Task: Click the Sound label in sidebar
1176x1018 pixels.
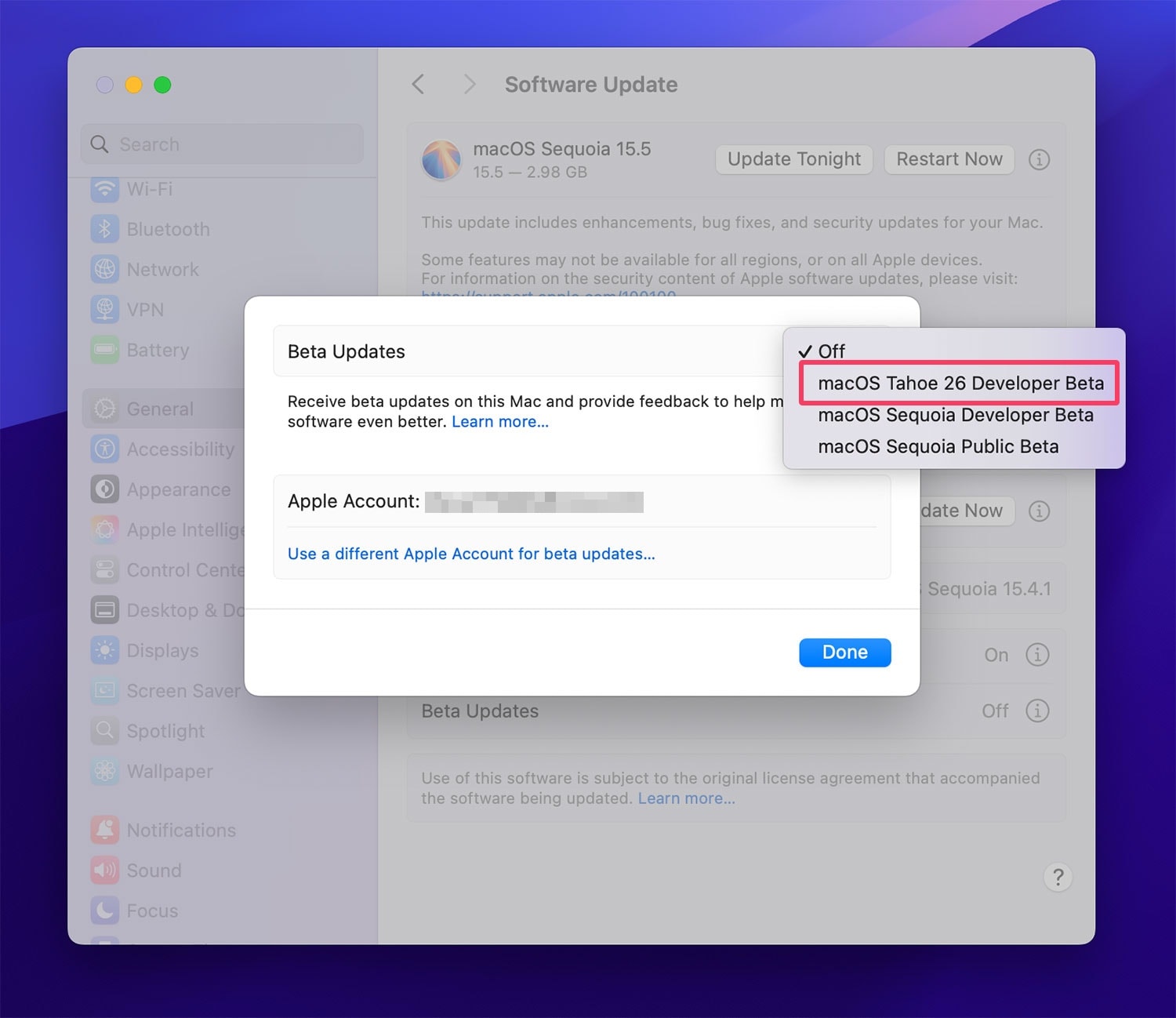Action: (154, 870)
